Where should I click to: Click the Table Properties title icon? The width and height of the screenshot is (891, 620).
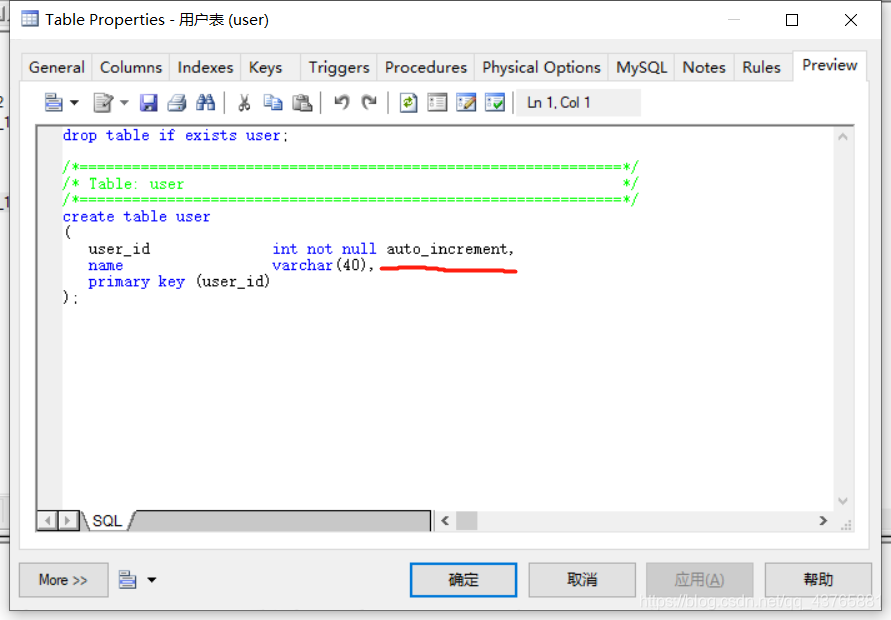(x=30, y=19)
